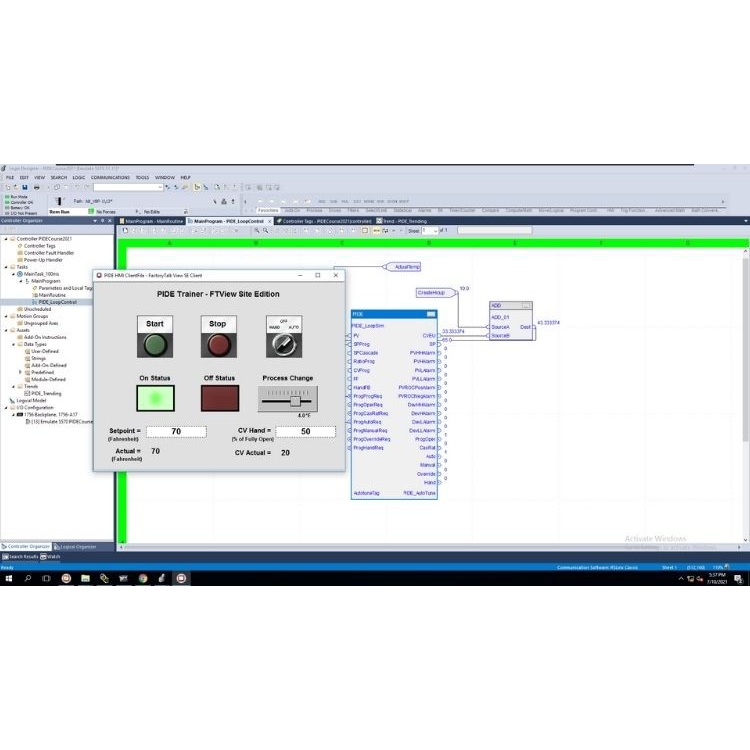The height and width of the screenshot is (750, 750).
Task: Click the Print icon in toolbar
Action: 36,188
